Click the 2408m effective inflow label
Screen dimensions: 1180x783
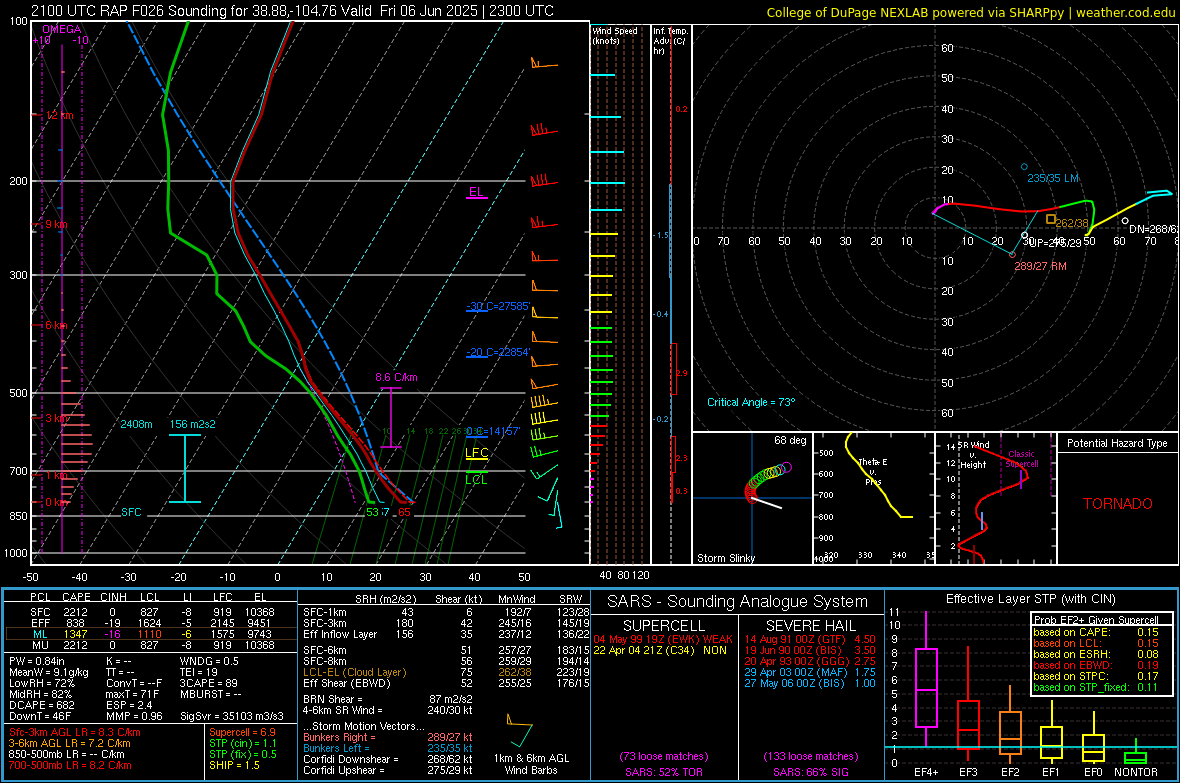[x=136, y=424]
